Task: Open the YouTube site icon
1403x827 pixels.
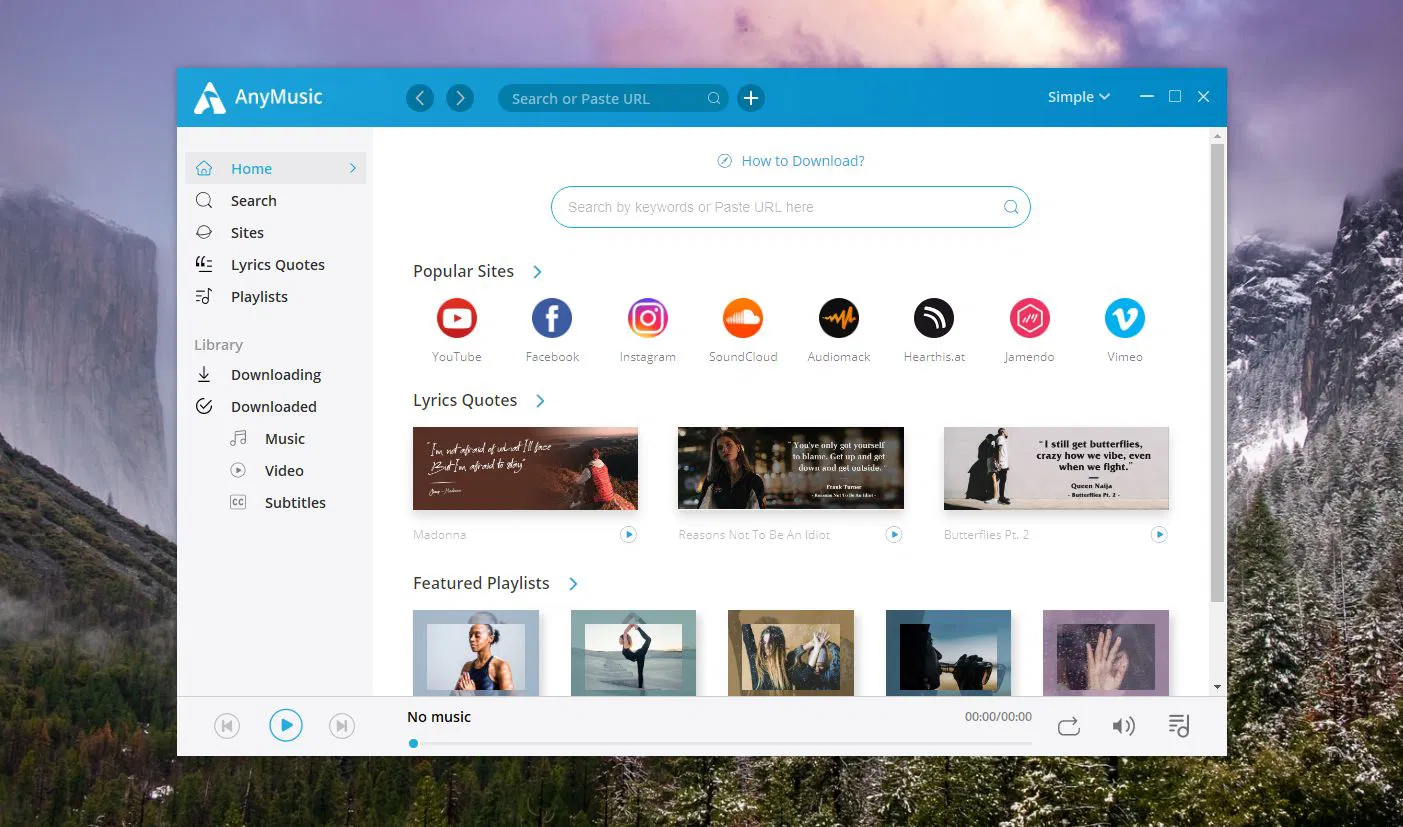Action: (457, 319)
